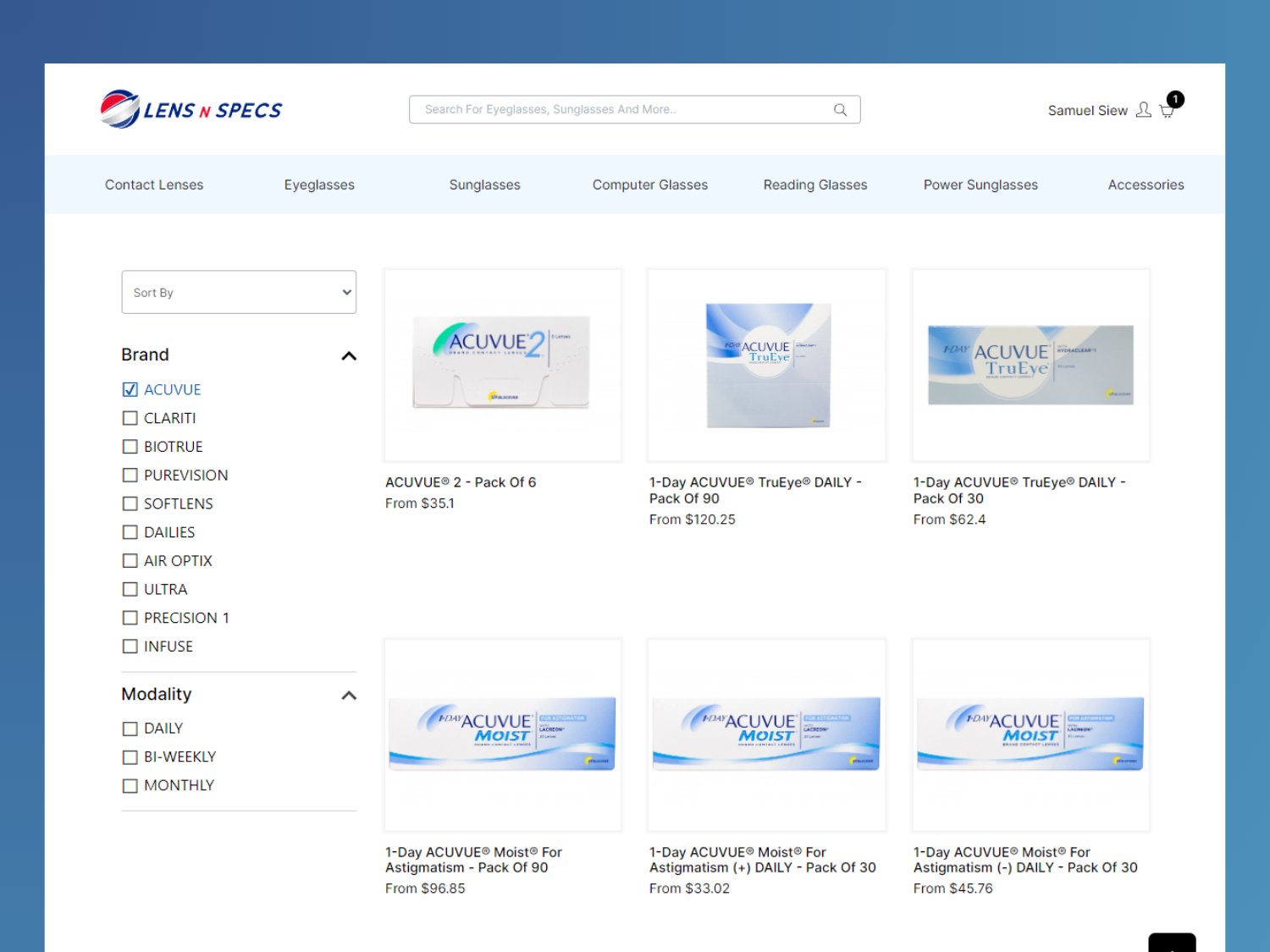
Task: Collapse the Brand filter section
Action: [x=348, y=356]
